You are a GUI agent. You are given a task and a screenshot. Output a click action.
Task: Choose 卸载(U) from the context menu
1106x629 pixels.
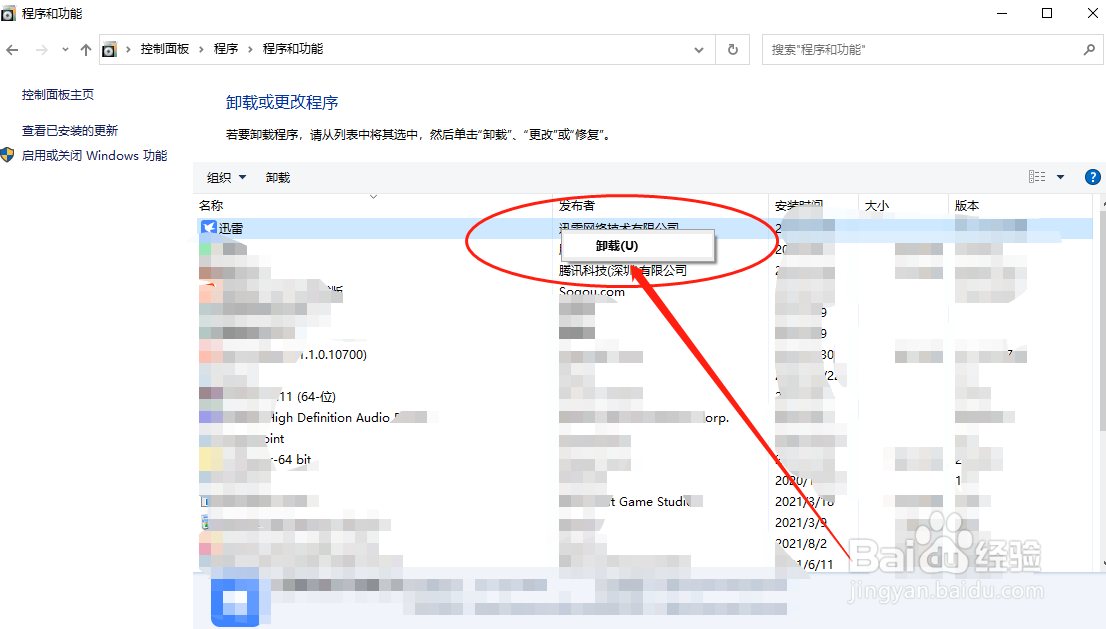(638, 246)
